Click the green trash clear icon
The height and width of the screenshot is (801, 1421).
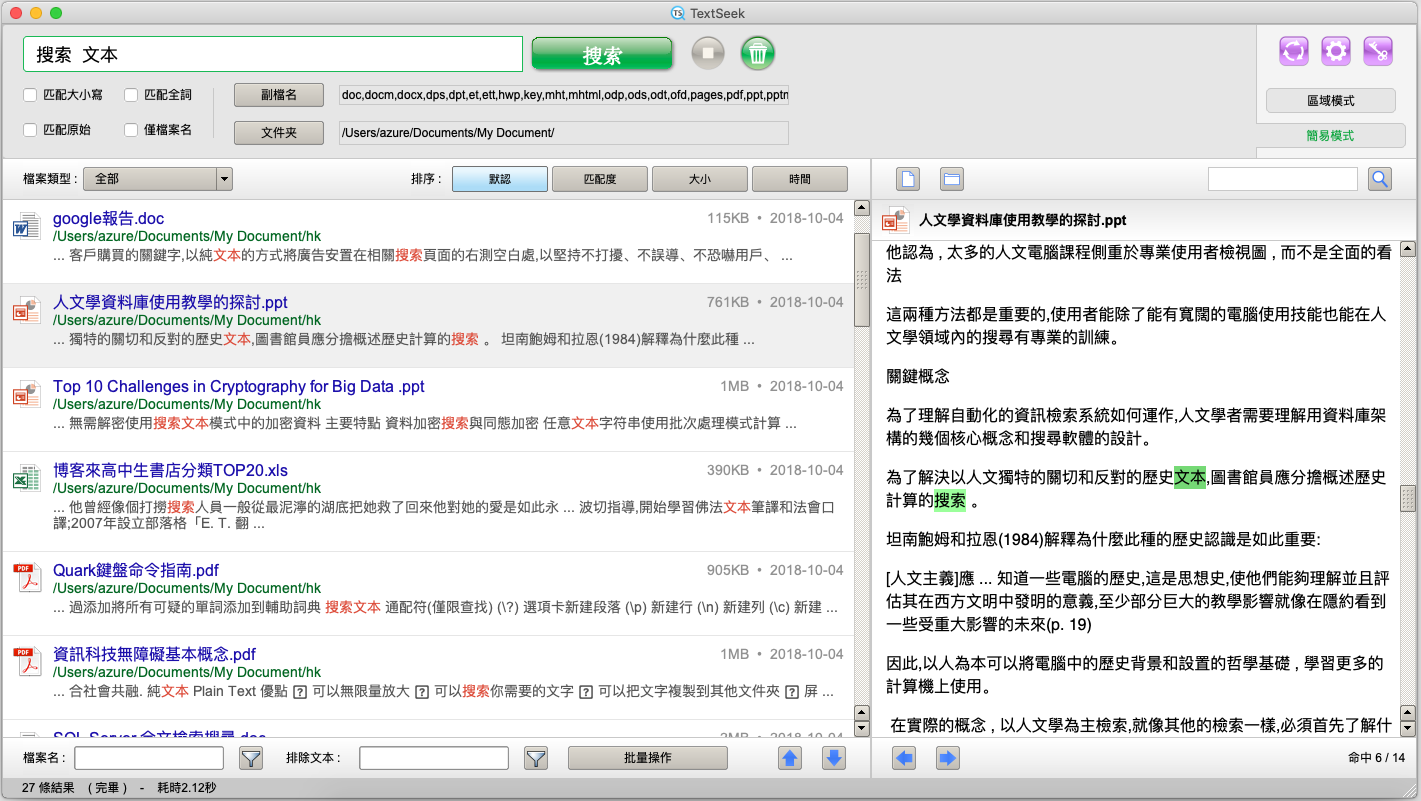click(758, 54)
